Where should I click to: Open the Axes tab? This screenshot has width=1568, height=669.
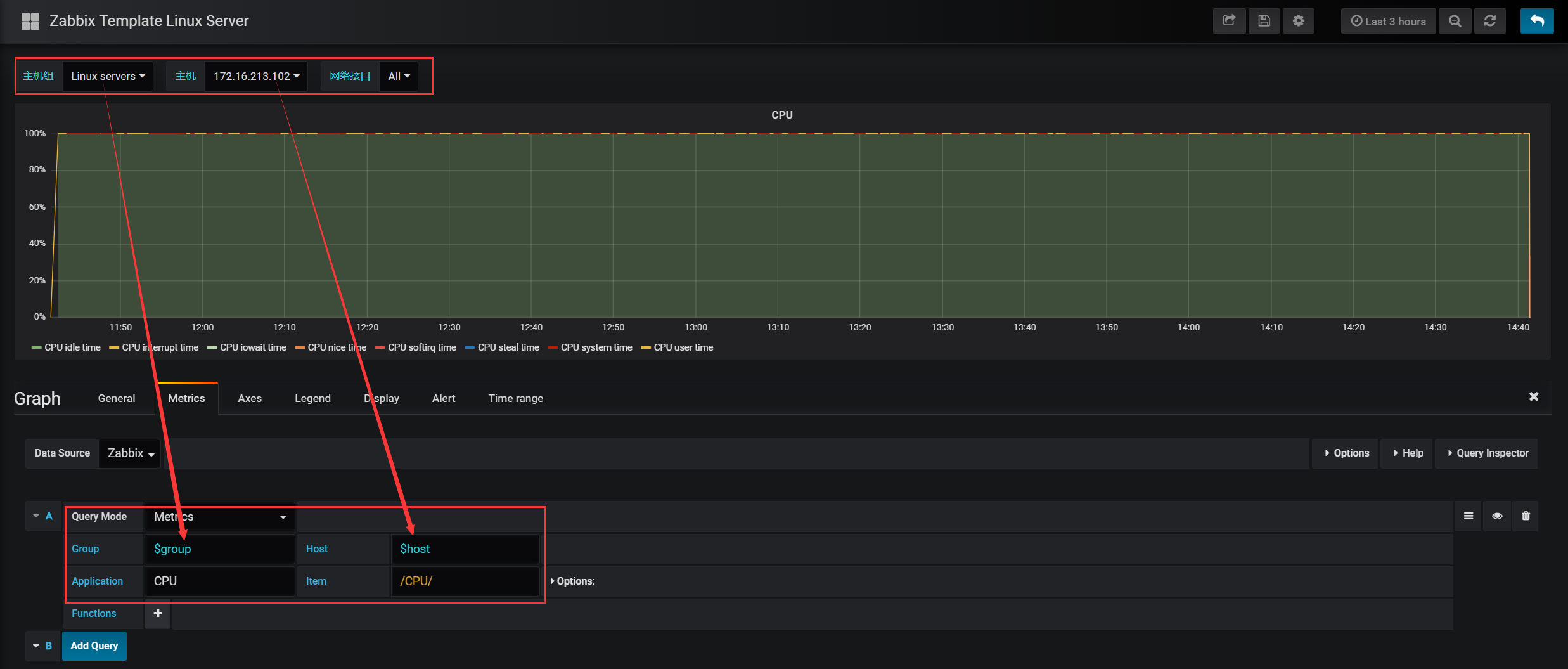click(x=250, y=398)
